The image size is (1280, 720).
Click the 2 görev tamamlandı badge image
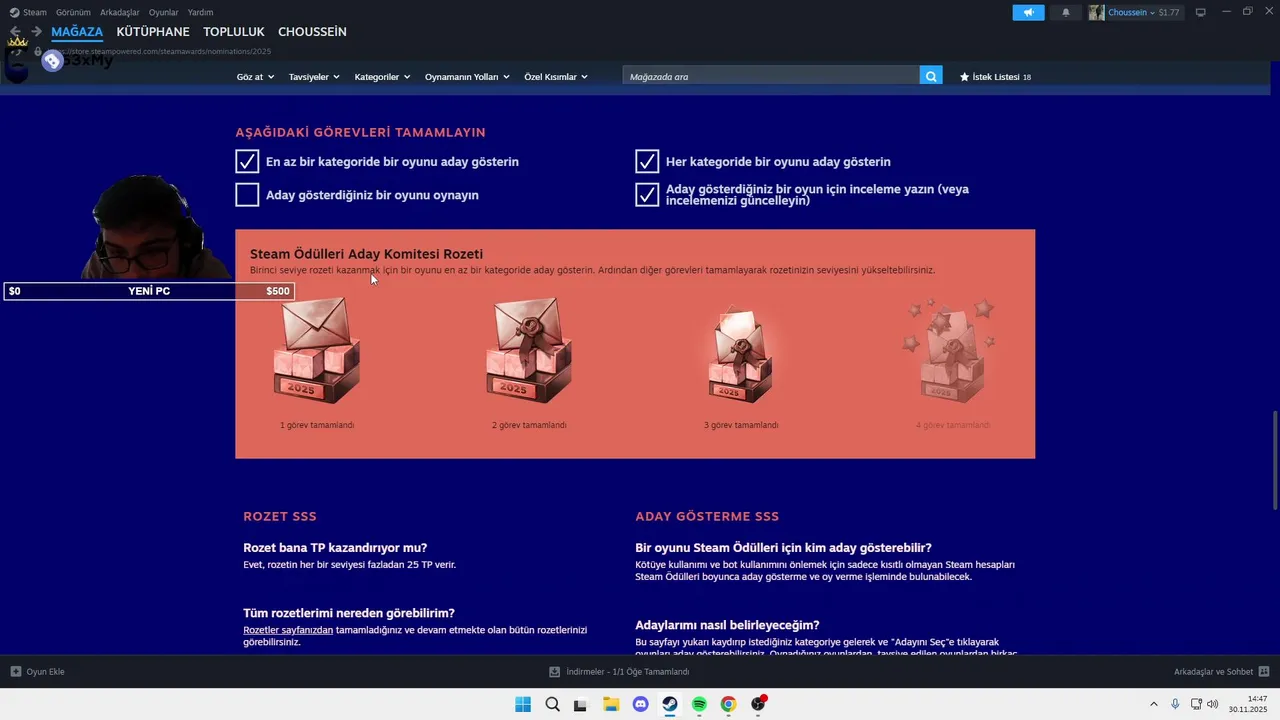(x=529, y=352)
